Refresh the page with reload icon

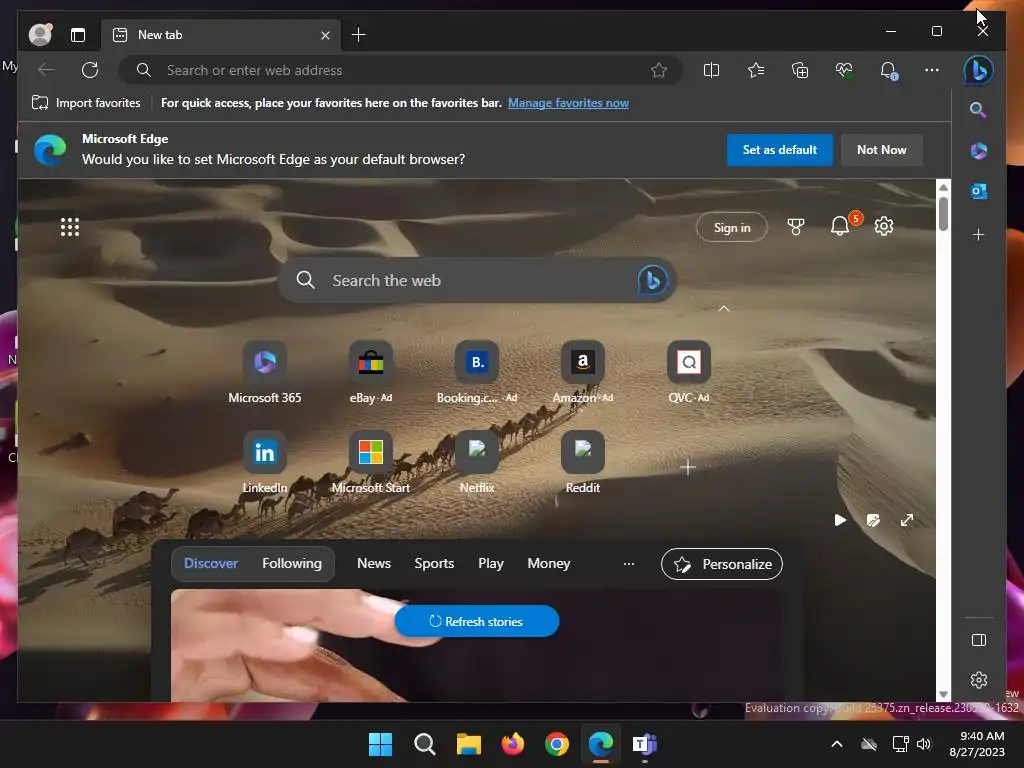coord(90,70)
